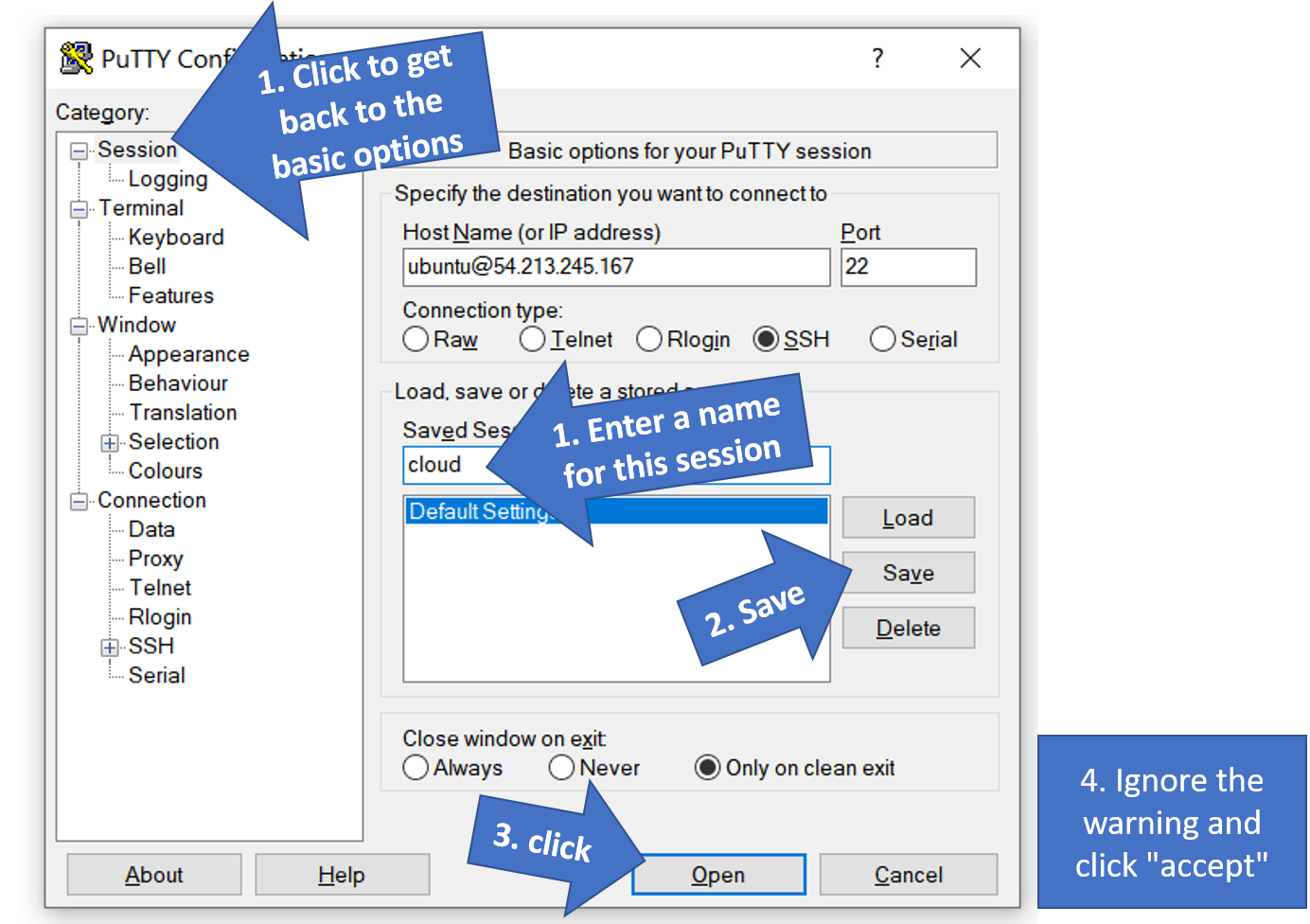Choose Never close window on exit
The width and height of the screenshot is (1310, 924).
[562, 767]
